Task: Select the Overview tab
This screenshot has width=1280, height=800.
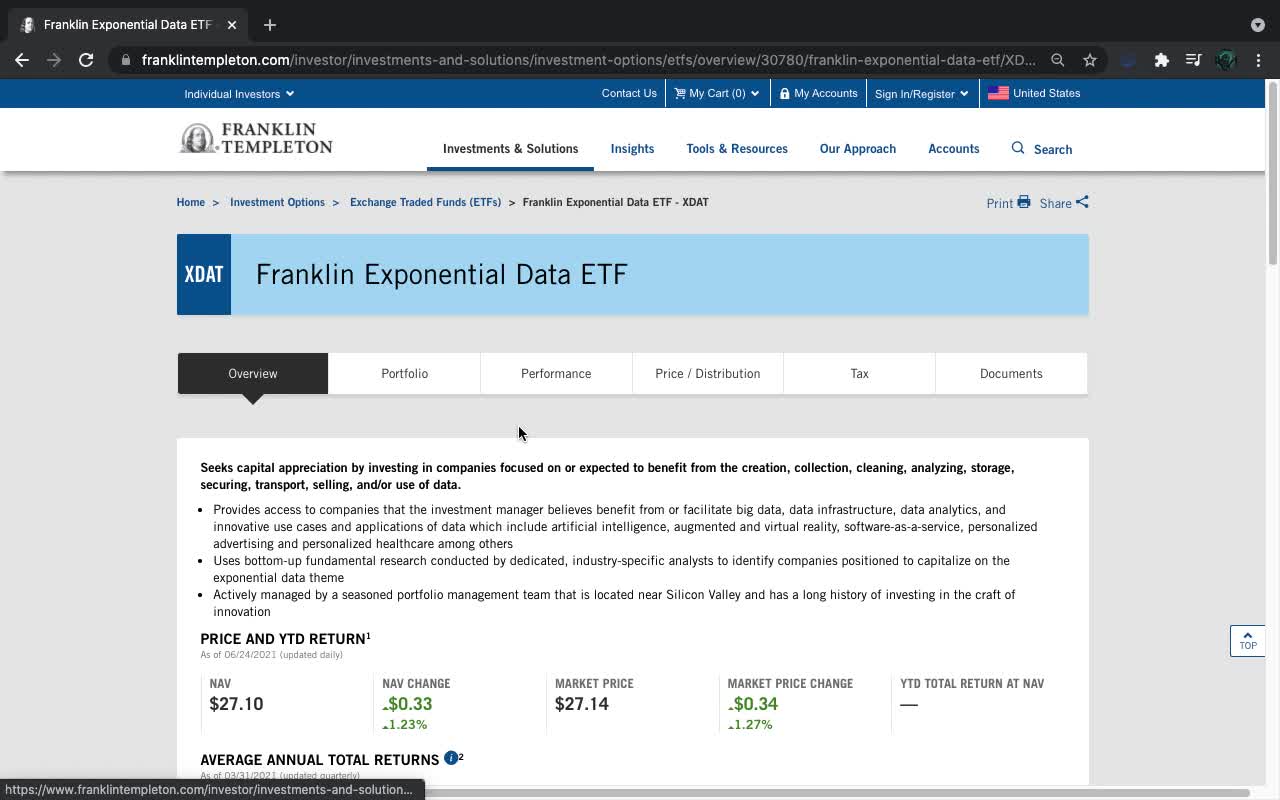Action: 253,373
